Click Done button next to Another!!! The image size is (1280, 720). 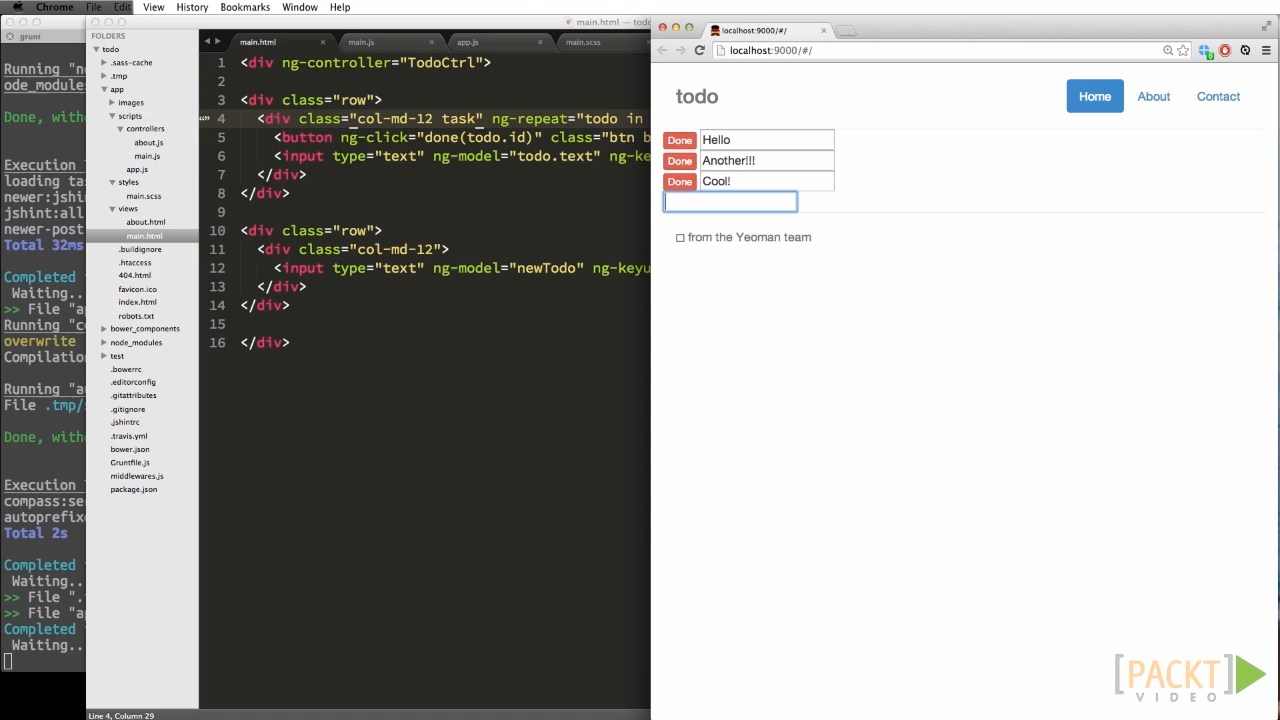point(680,161)
